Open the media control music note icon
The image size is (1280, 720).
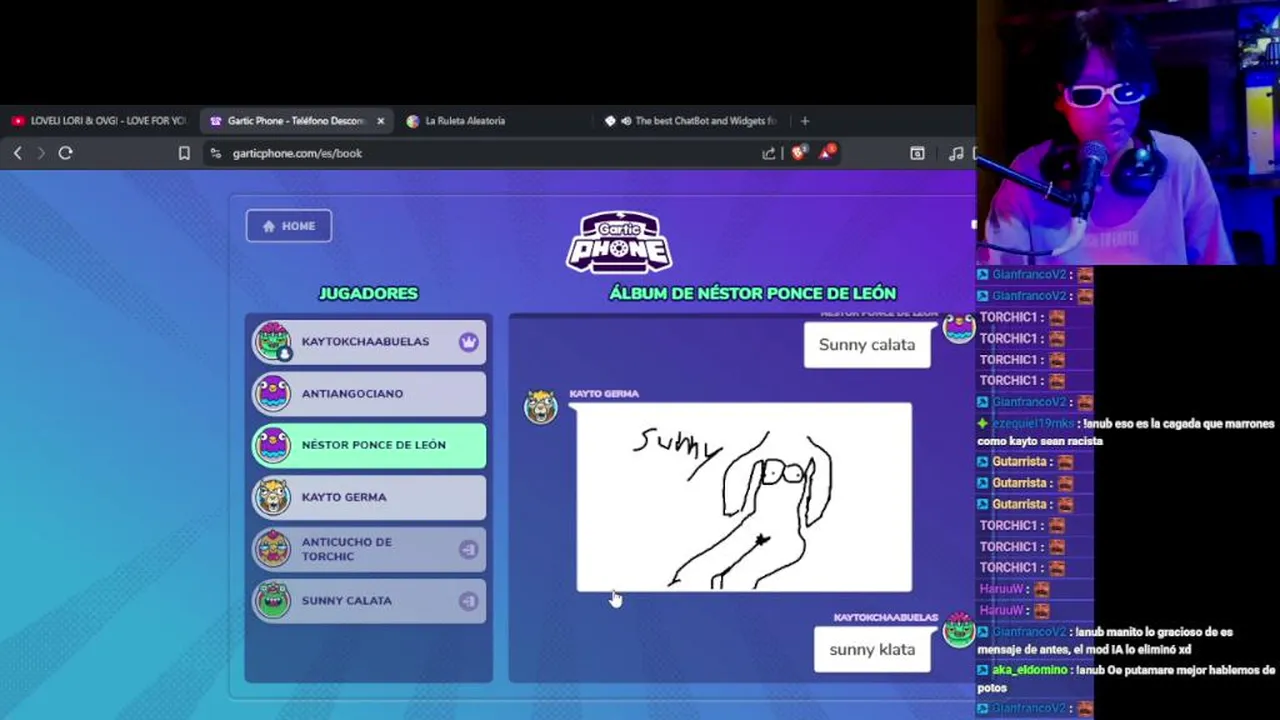coord(956,153)
